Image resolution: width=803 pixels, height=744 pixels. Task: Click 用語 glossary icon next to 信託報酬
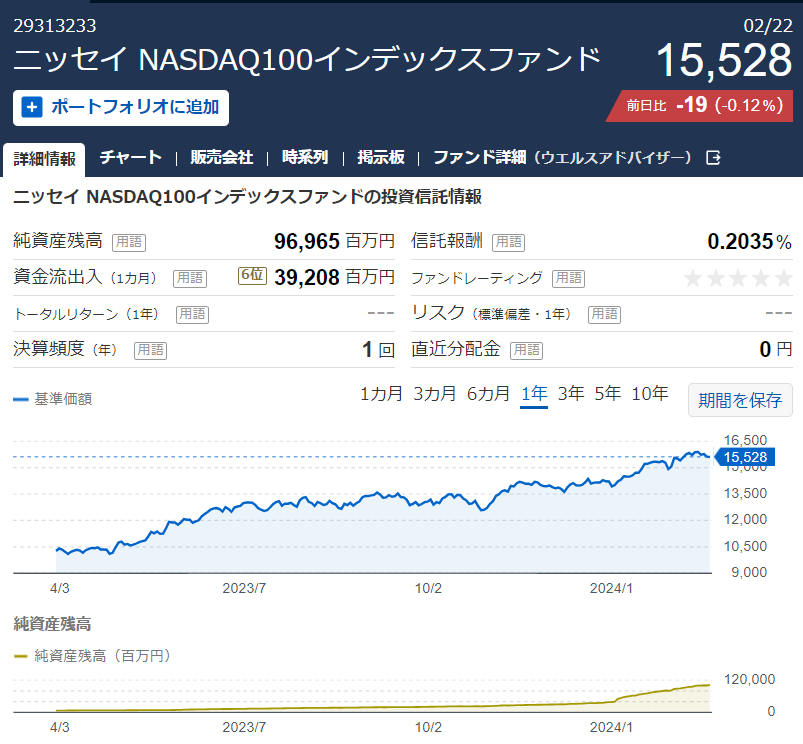pos(509,242)
